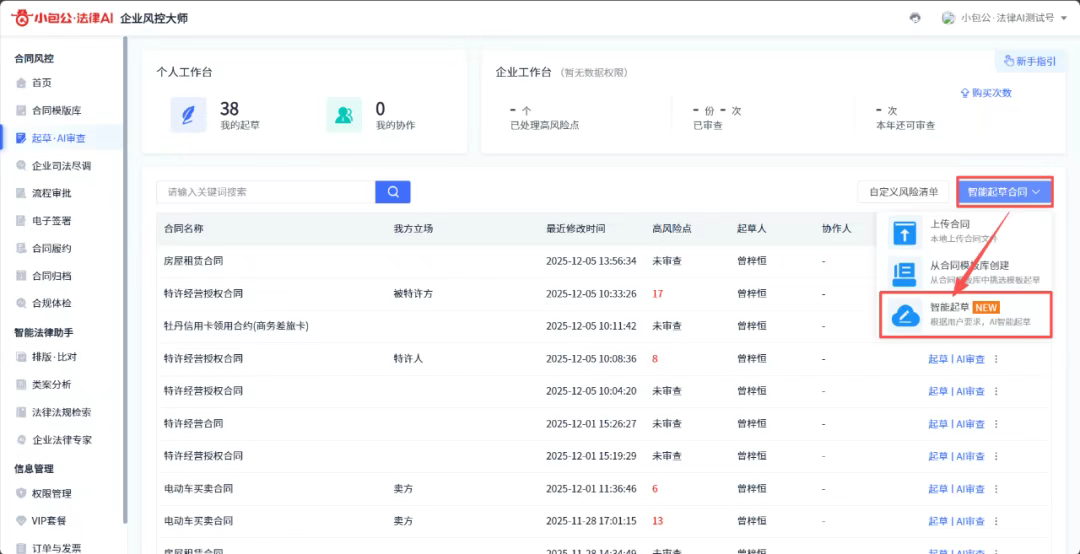Click the blue search magnifier button
Image resolution: width=1080 pixels, height=554 pixels.
point(393,192)
